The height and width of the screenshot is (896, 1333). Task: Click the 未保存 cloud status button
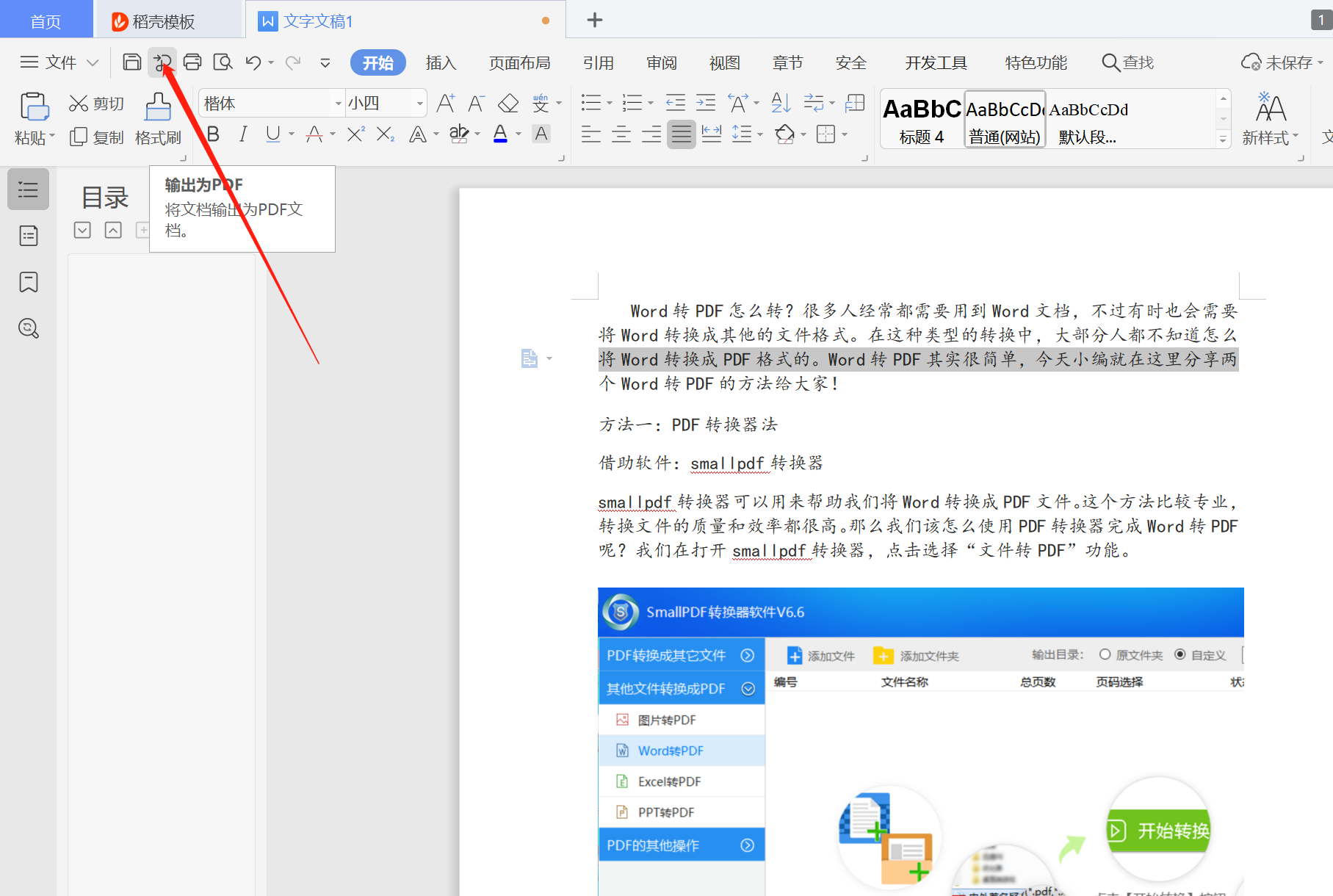tap(1282, 62)
